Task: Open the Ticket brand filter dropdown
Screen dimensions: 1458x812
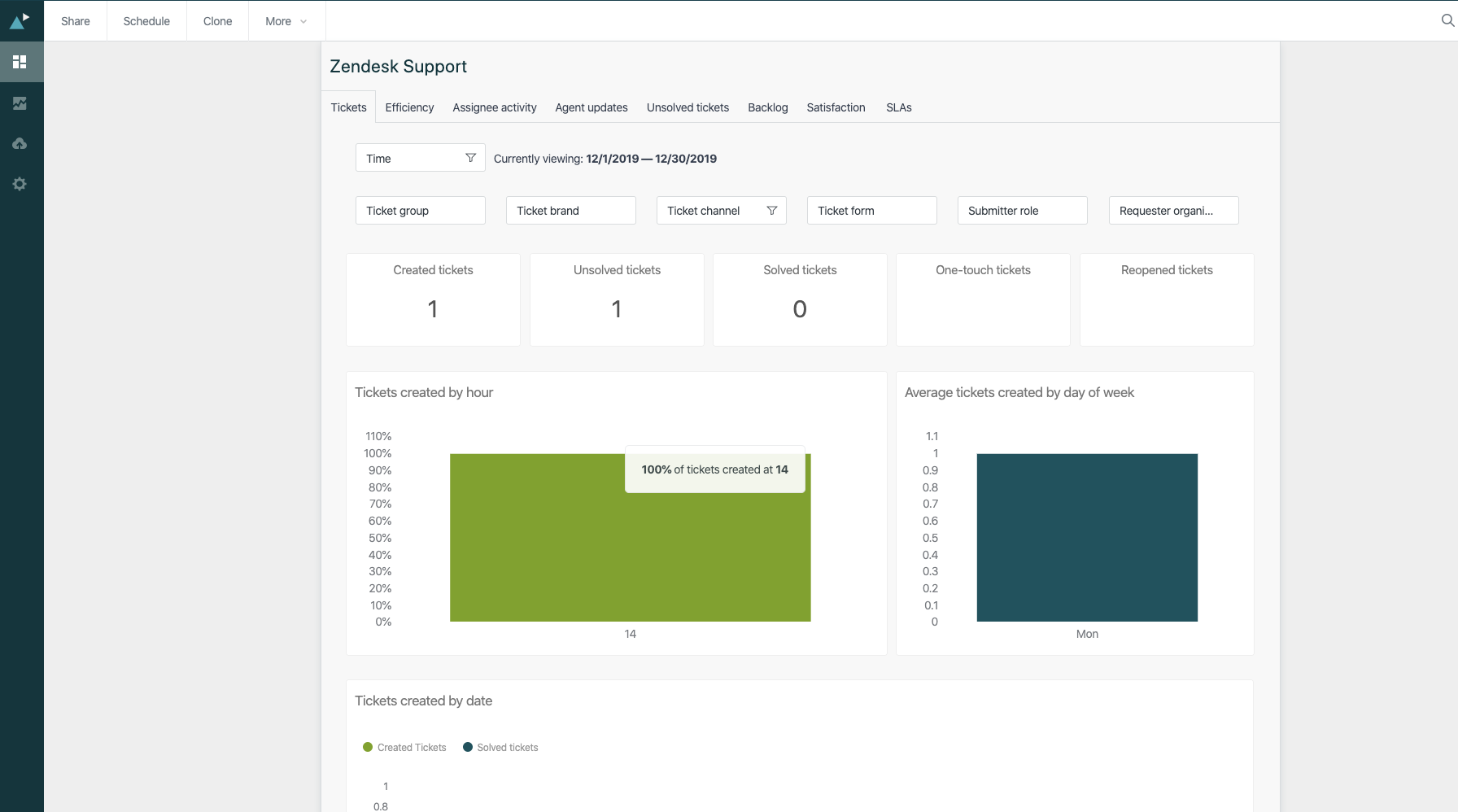Action: tap(570, 211)
